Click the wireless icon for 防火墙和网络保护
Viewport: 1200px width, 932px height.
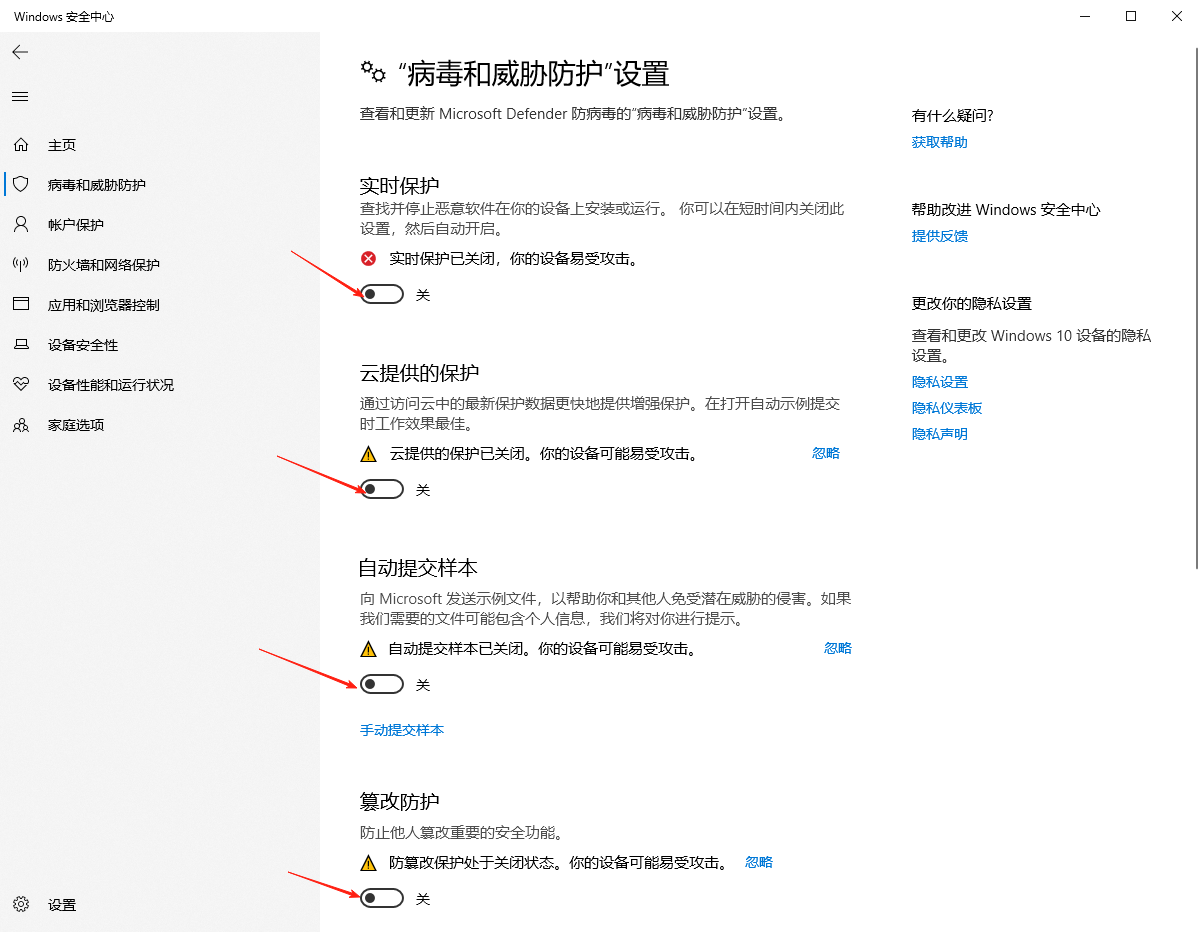(x=21, y=265)
